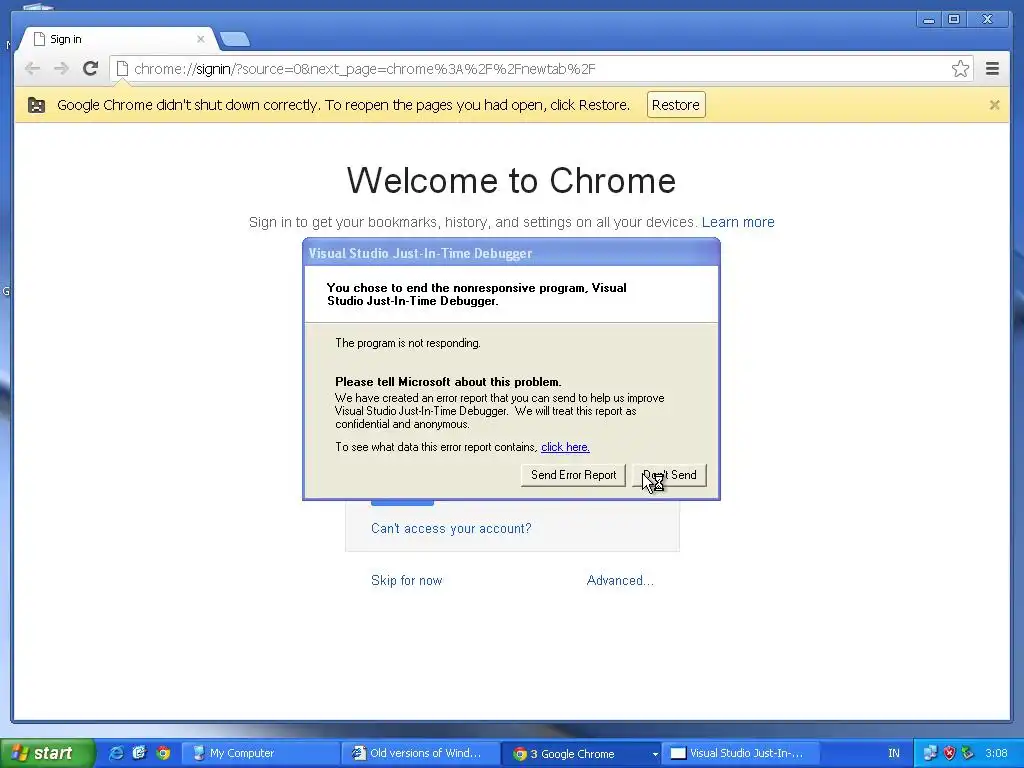Screen dimensions: 1024x768
Task: Launch Chrome from quick launch
Action: 163,753
